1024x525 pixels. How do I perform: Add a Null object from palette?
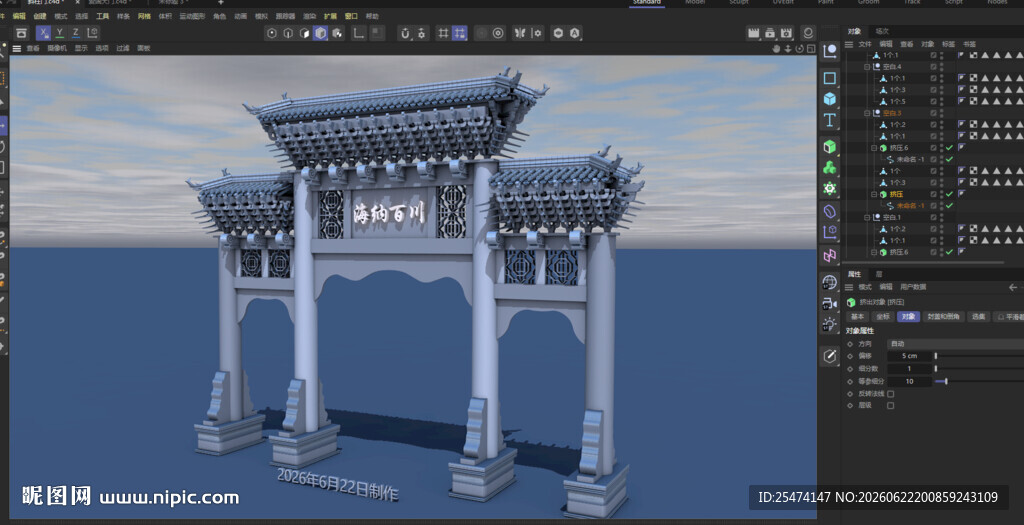[830, 52]
